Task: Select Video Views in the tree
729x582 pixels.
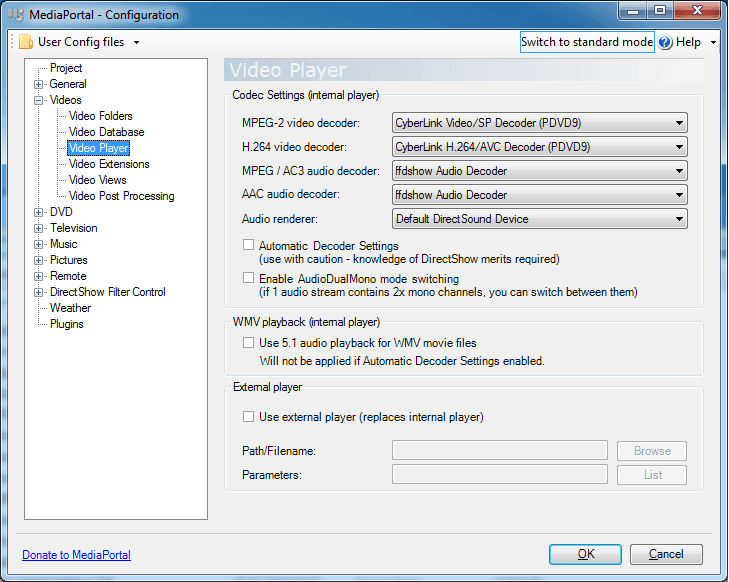Action: click(97, 180)
